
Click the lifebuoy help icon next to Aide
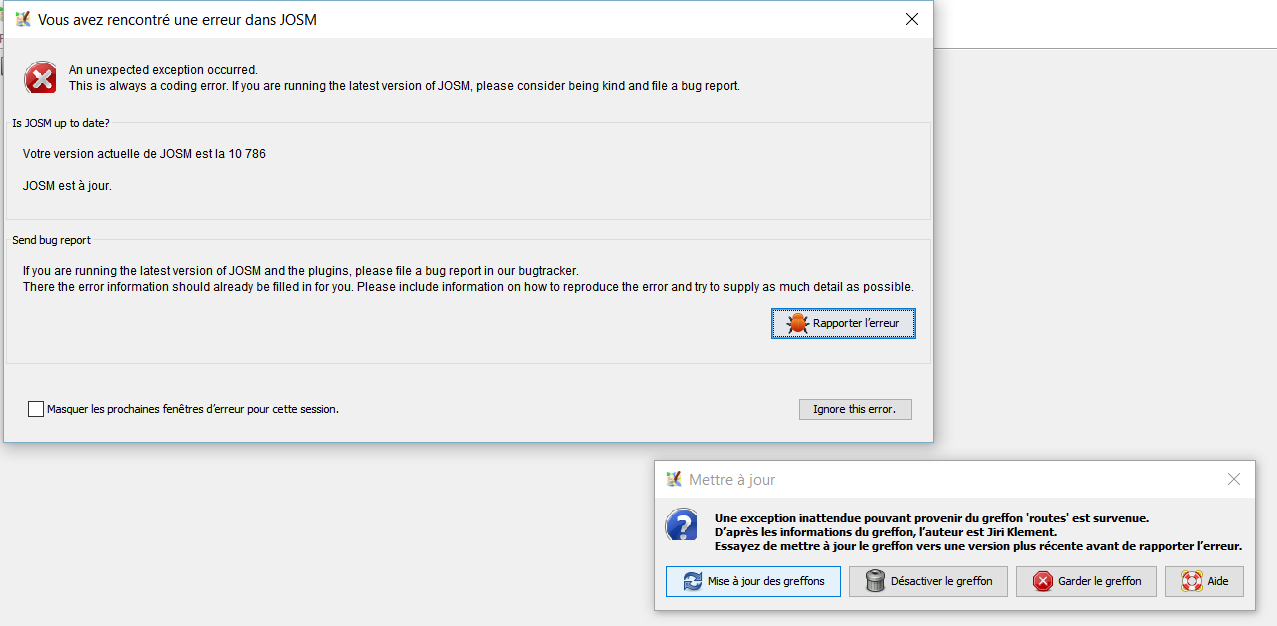[1191, 581]
